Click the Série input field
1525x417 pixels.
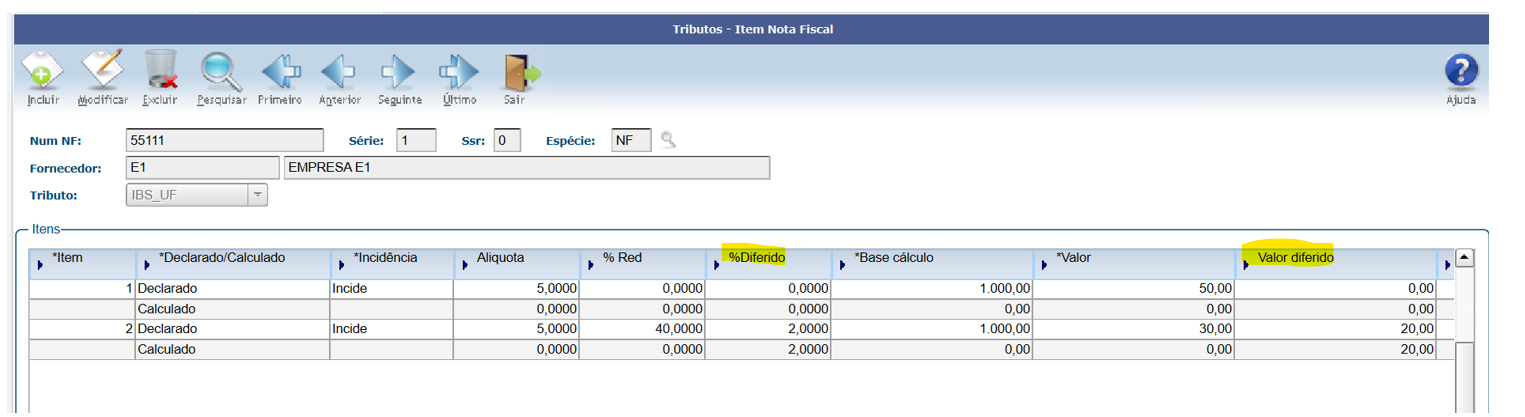(x=416, y=140)
